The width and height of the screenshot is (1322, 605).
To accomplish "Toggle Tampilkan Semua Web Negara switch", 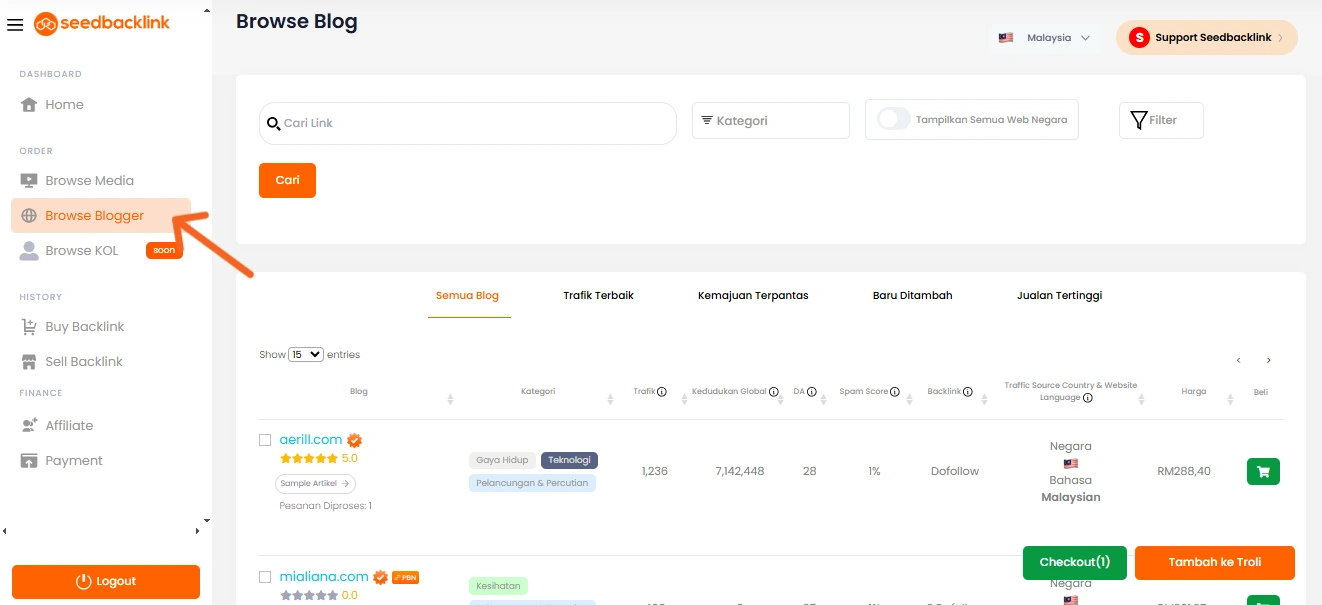I will pyautogui.click(x=894, y=120).
